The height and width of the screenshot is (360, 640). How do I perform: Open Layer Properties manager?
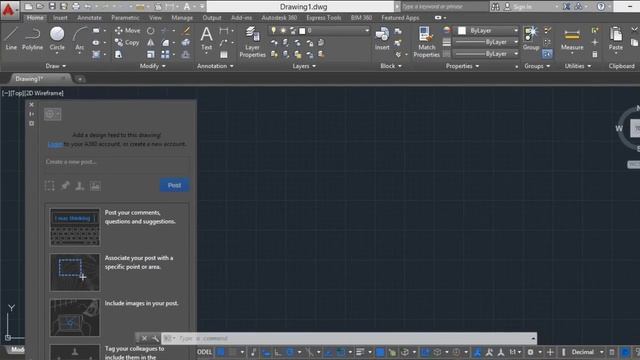[252, 42]
